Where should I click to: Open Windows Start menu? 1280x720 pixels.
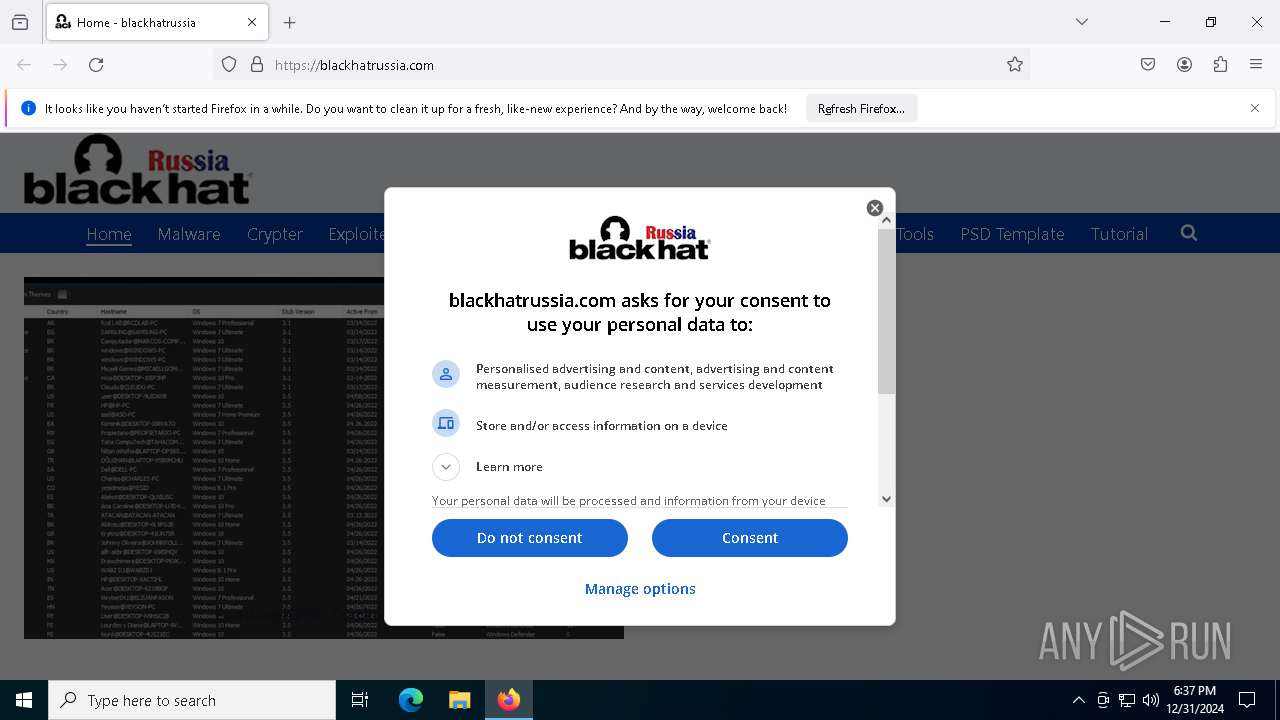point(24,700)
